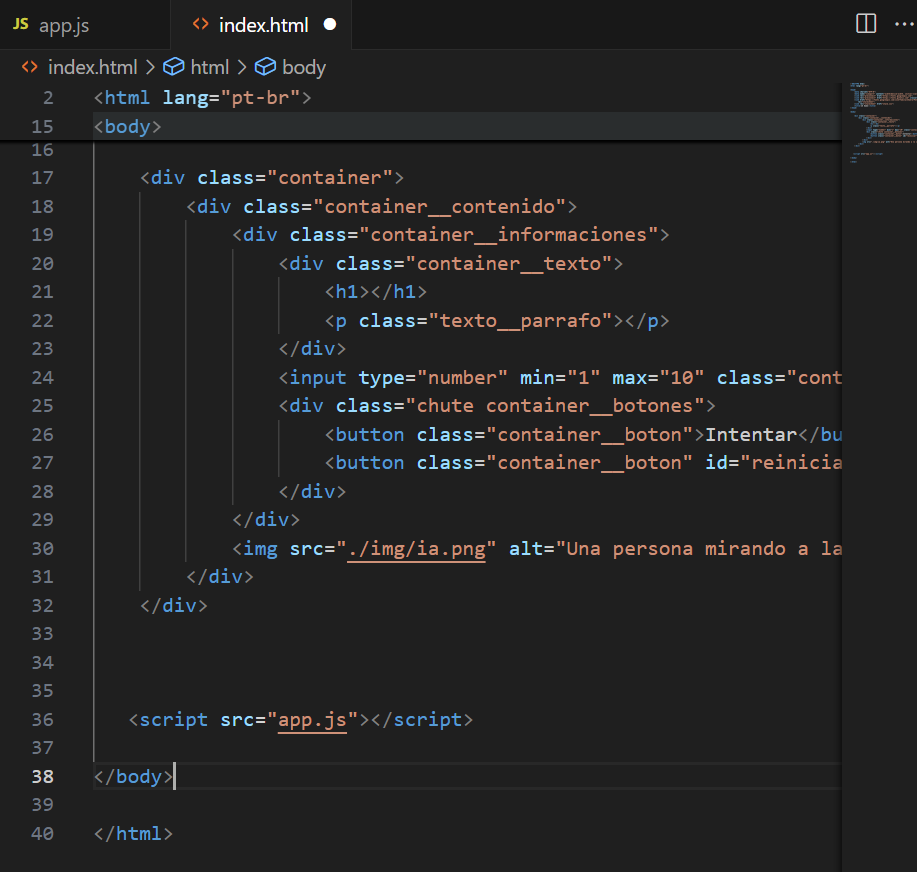917x872 pixels.
Task: Click the script tag on line 36
Action: pyautogui.click(x=301, y=720)
